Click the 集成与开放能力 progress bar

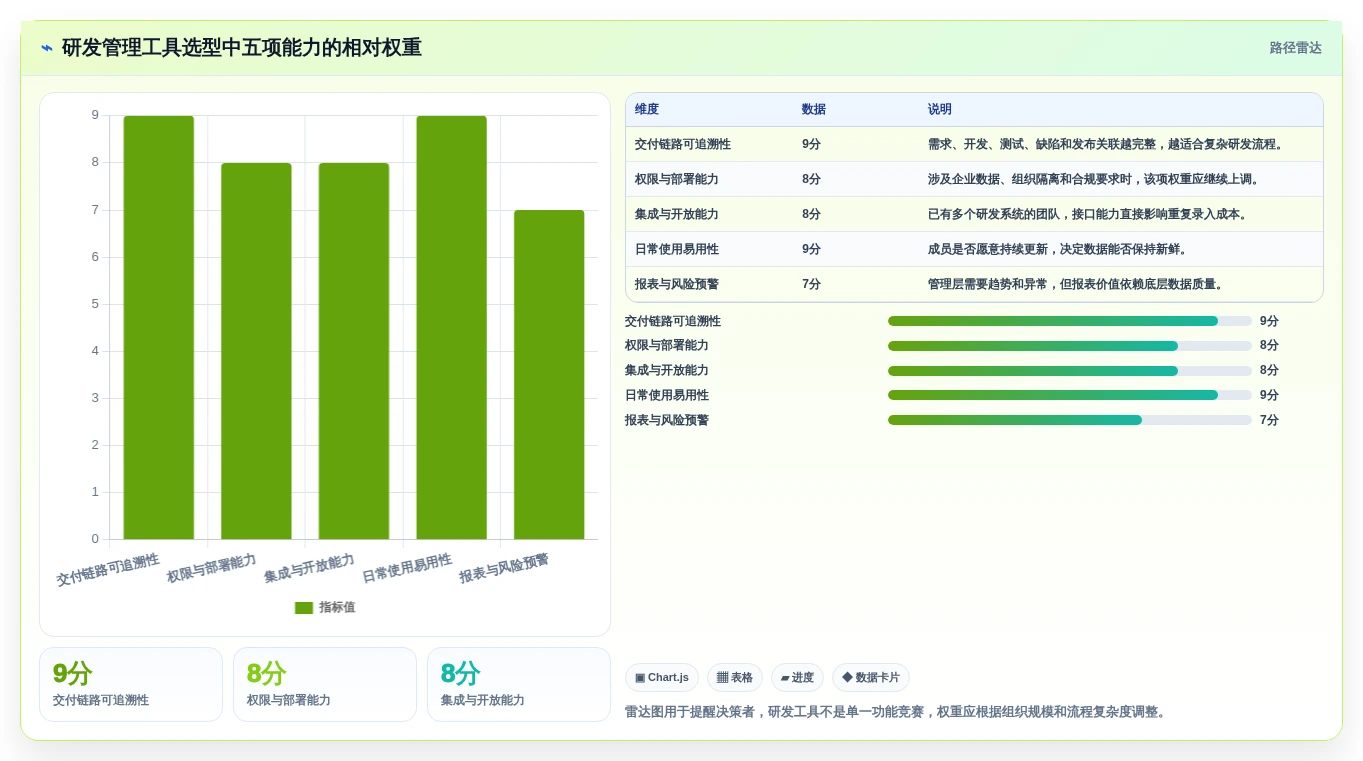pos(1070,371)
